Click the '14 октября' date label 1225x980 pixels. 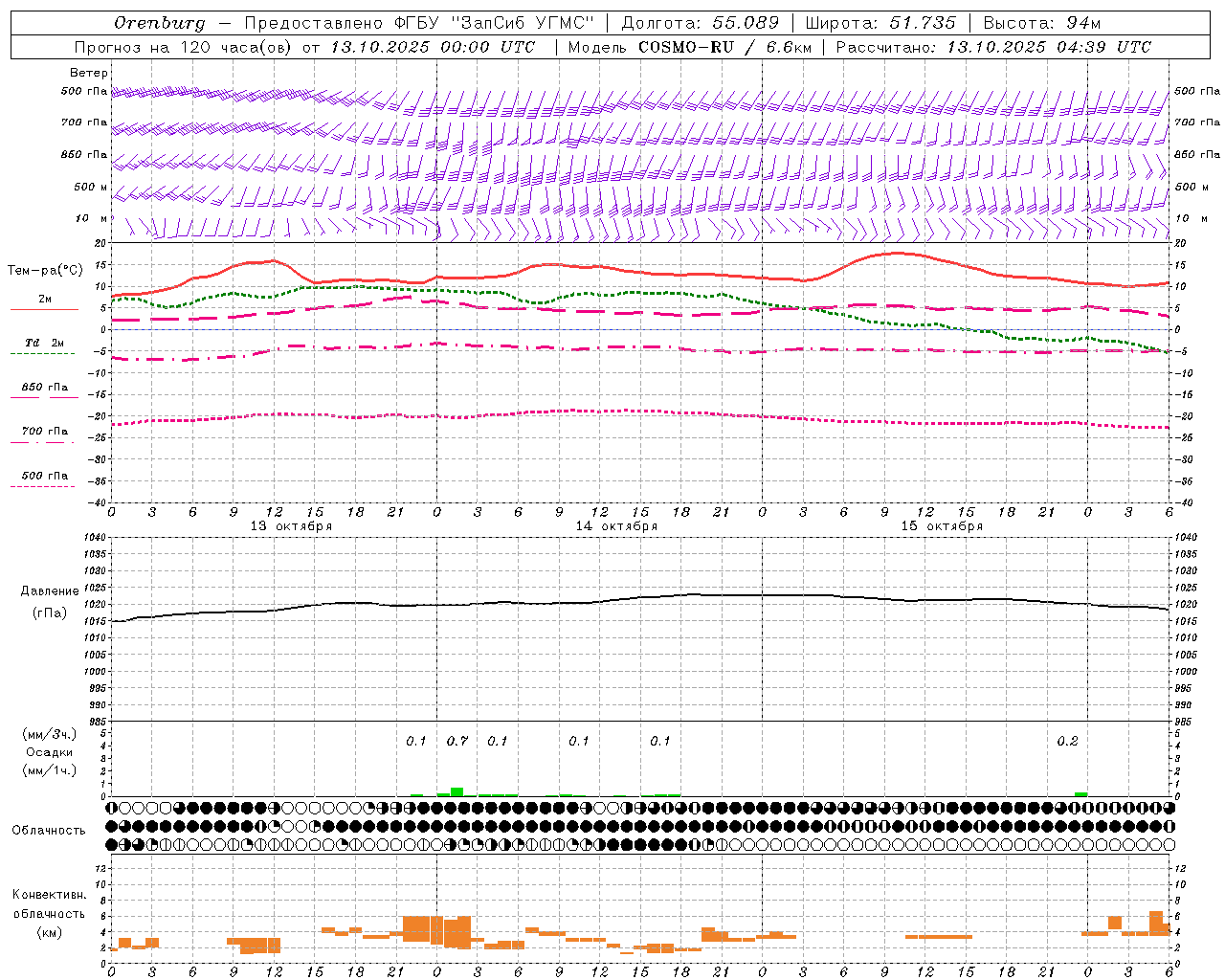(x=616, y=526)
